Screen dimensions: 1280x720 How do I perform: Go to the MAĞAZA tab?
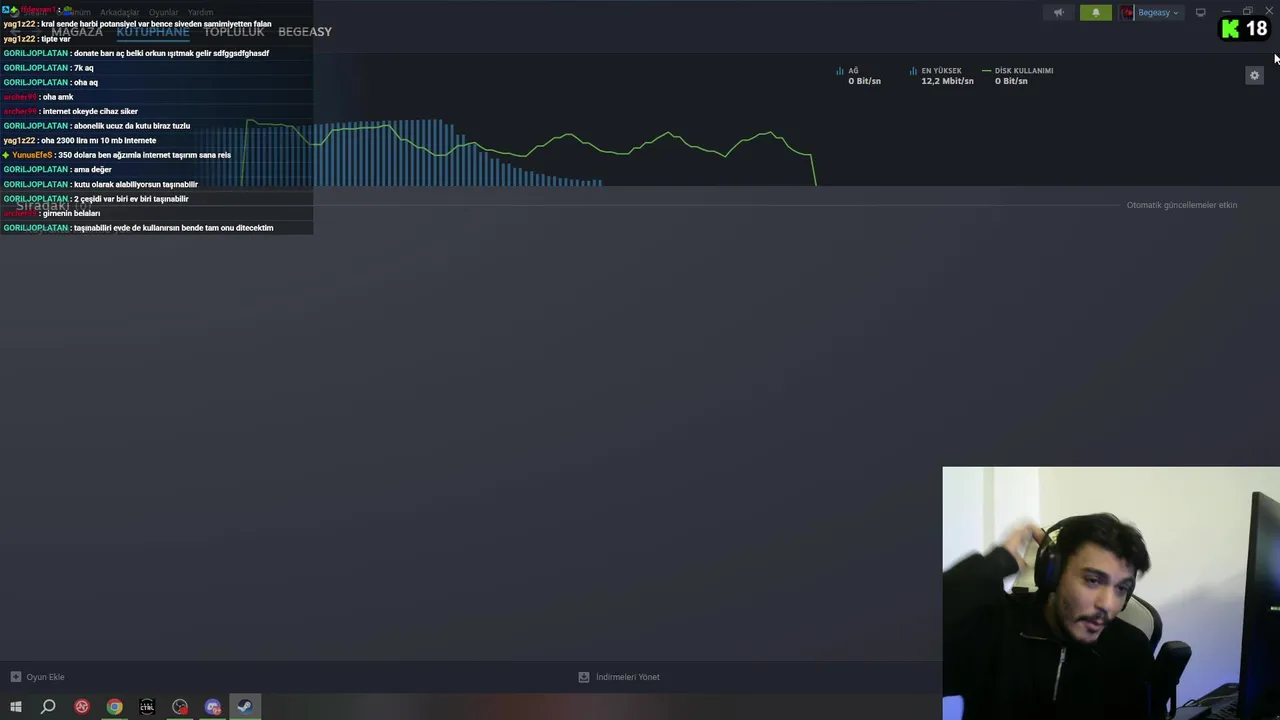pyautogui.click(x=77, y=32)
